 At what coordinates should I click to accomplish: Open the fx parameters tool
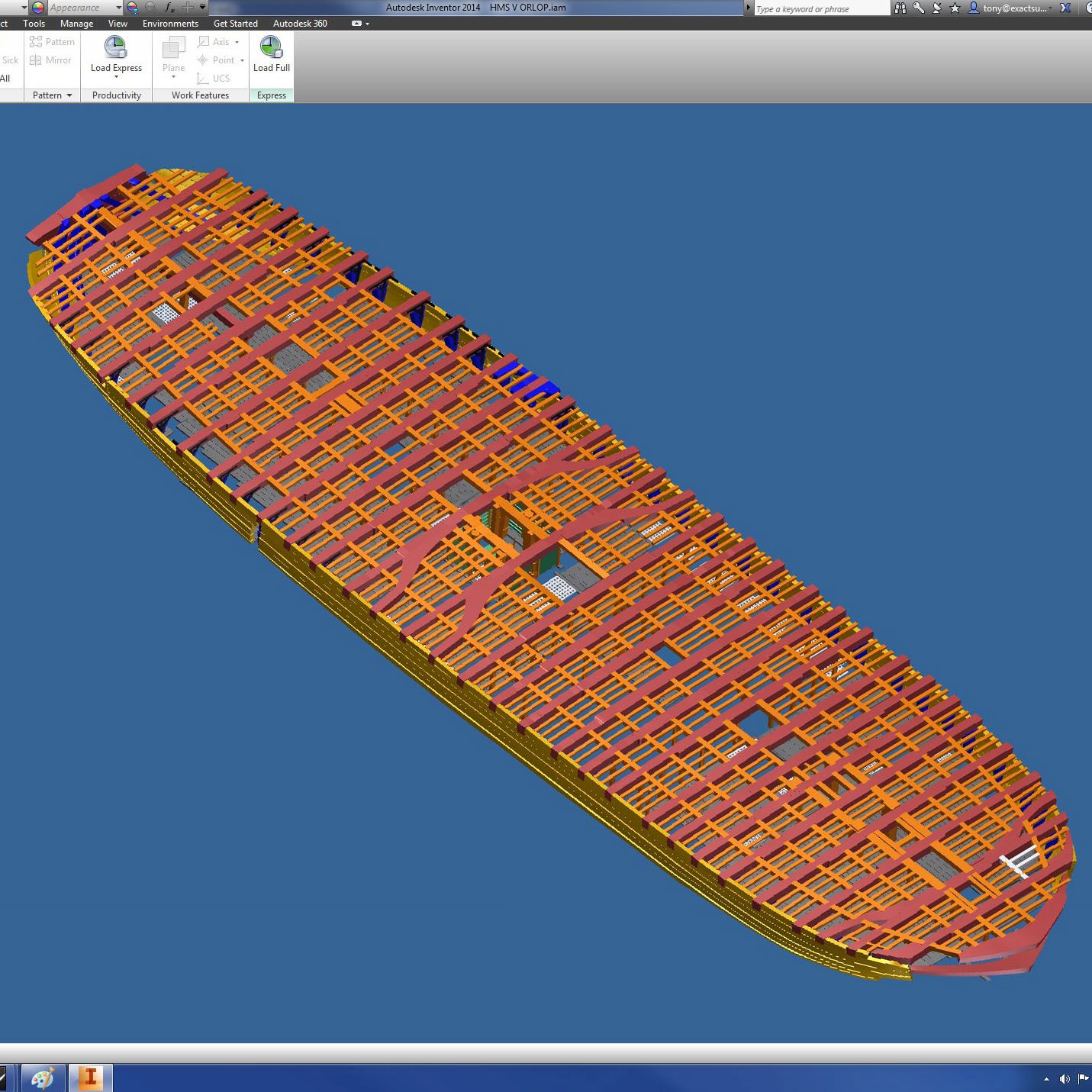169,8
